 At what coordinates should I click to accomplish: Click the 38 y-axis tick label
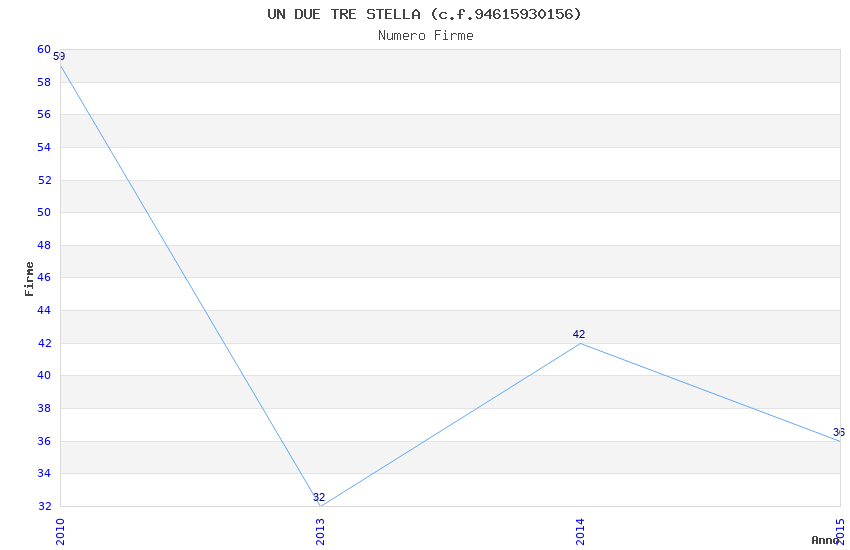tap(44, 408)
